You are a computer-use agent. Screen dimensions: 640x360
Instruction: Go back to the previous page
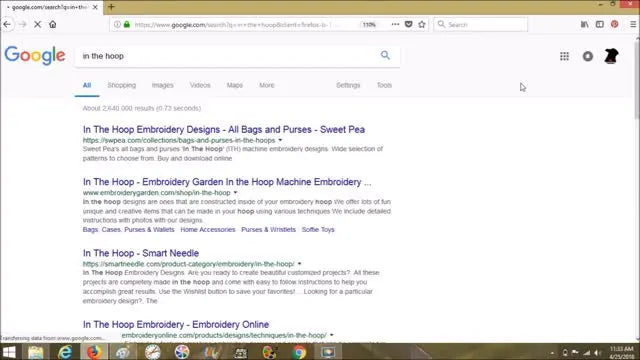pyautogui.click(x=7, y=24)
